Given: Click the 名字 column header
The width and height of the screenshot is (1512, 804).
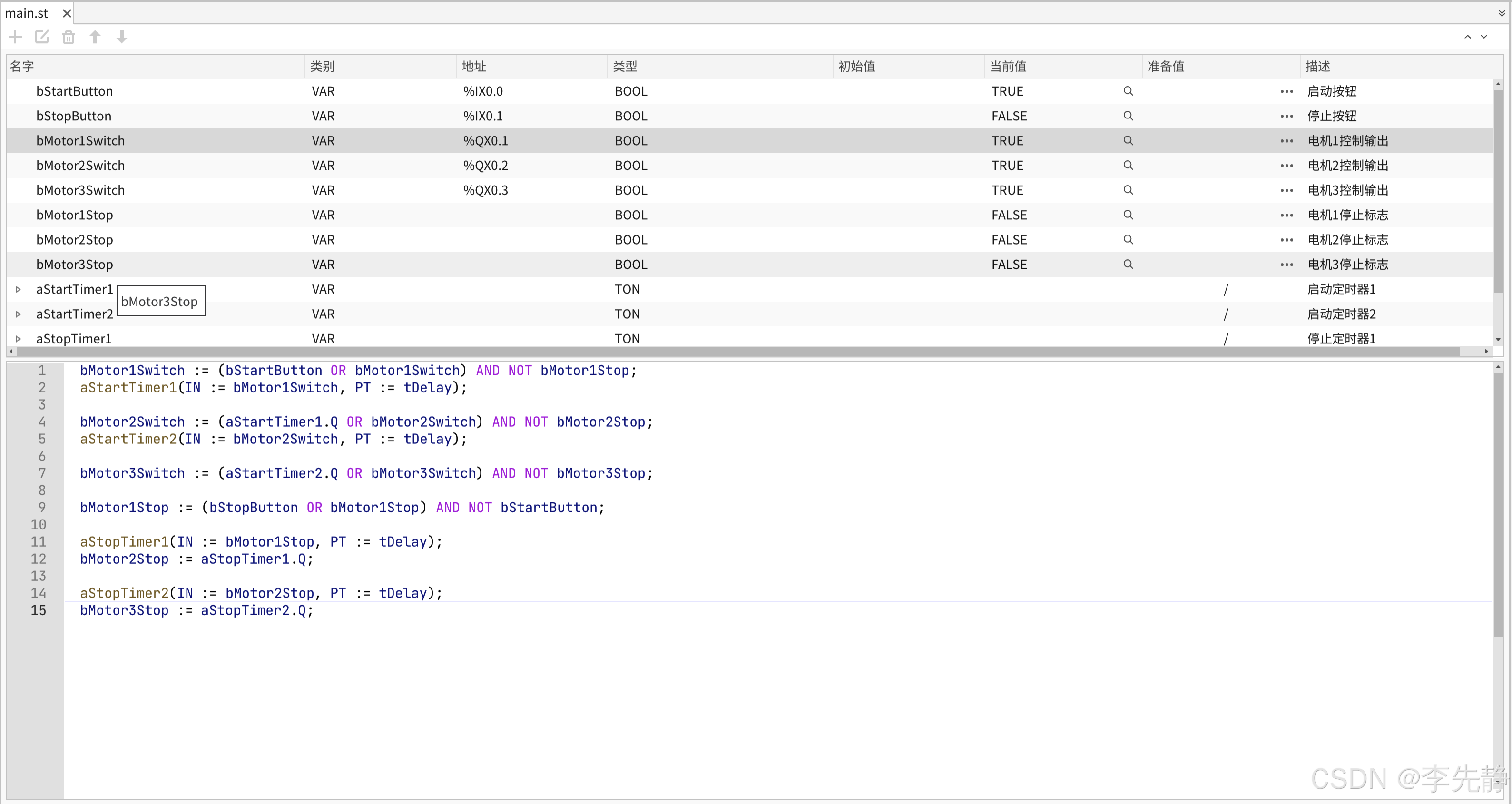Looking at the screenshot, I should [x=22, y=66].
